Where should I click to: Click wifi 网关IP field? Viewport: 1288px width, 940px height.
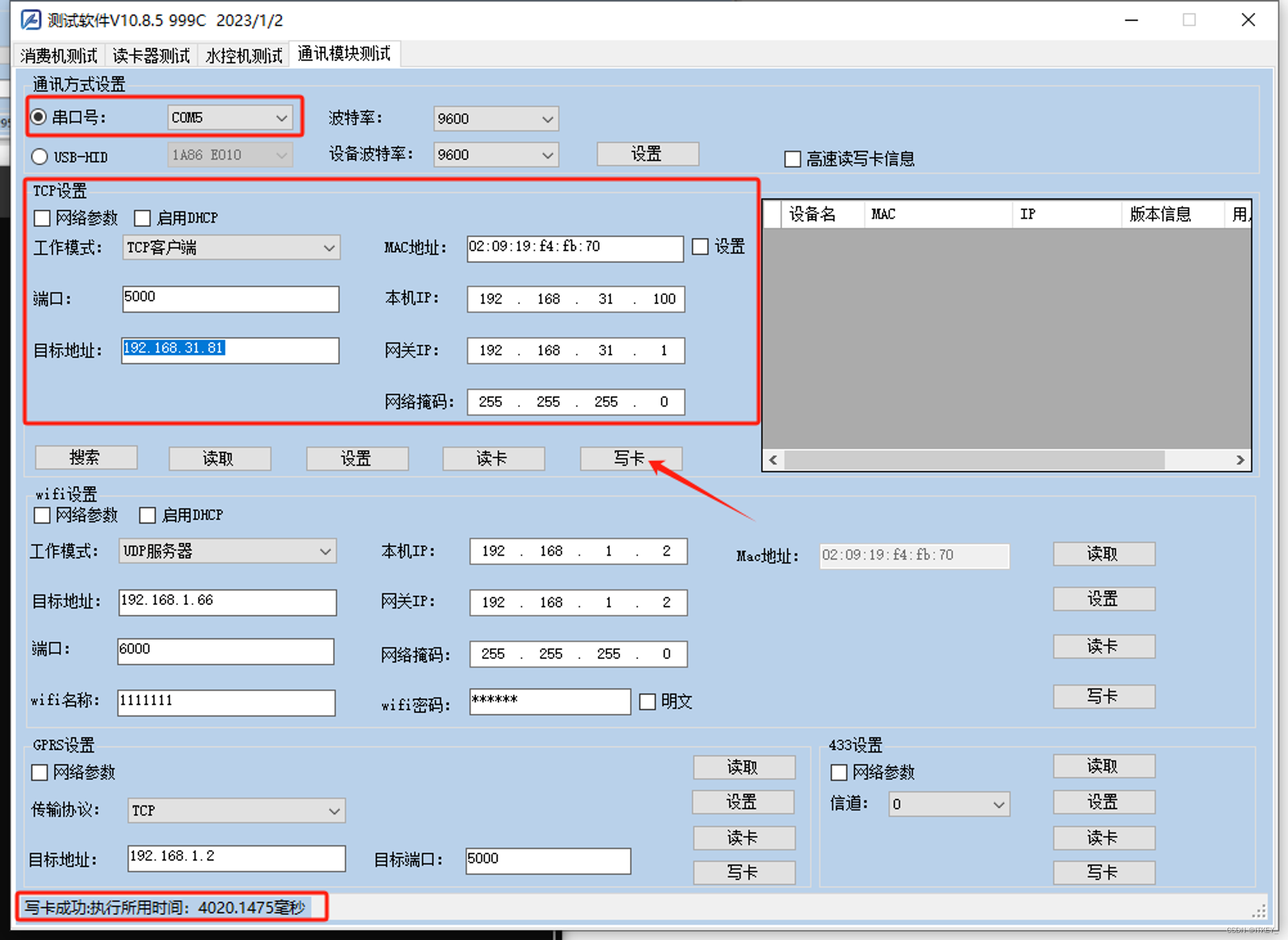point(578,602)
